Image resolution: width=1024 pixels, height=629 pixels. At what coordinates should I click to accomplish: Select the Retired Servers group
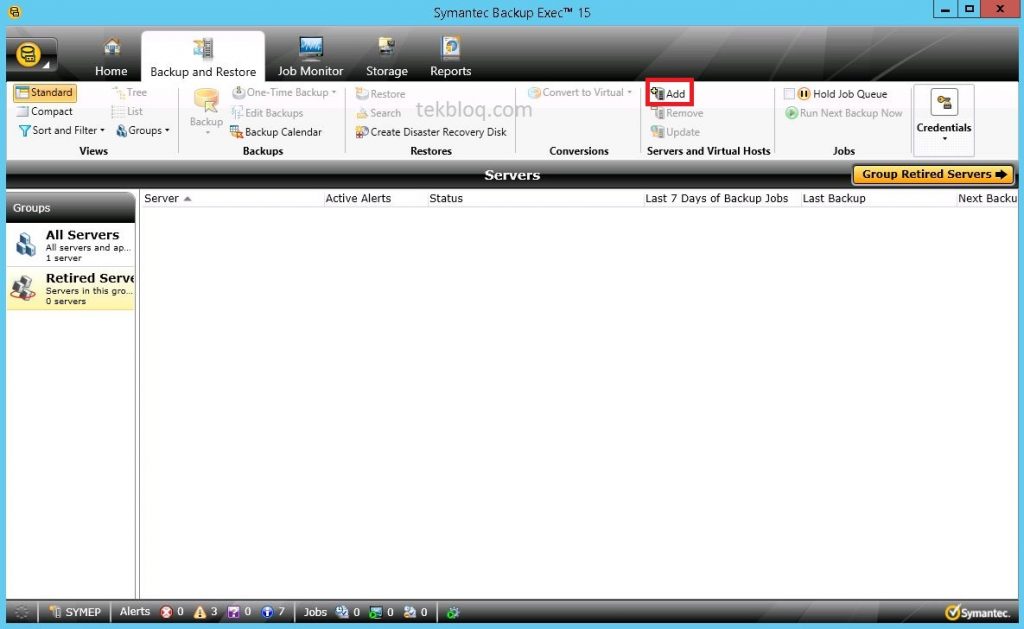point(71,288)
